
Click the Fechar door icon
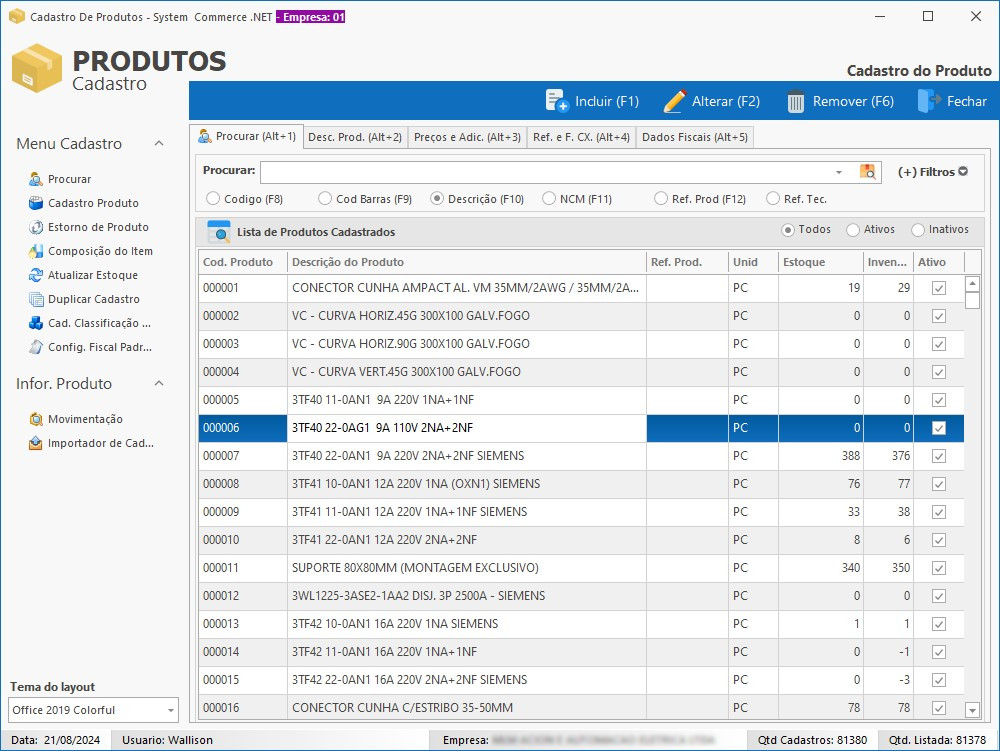pyautogui.click(x=928, y=101)
